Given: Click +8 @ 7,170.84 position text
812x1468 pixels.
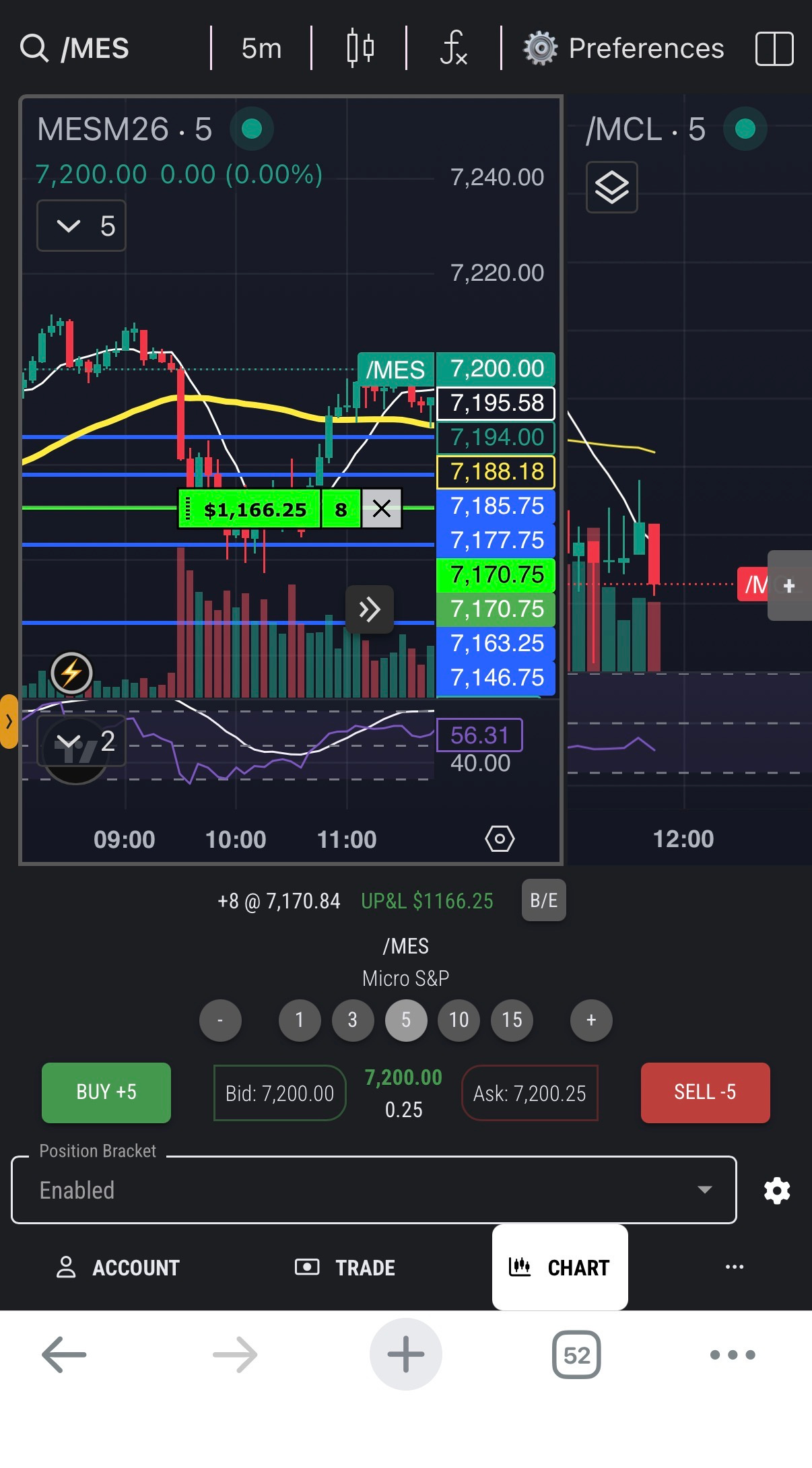Looking at the screenshot, I should click(x=279, y=901).
